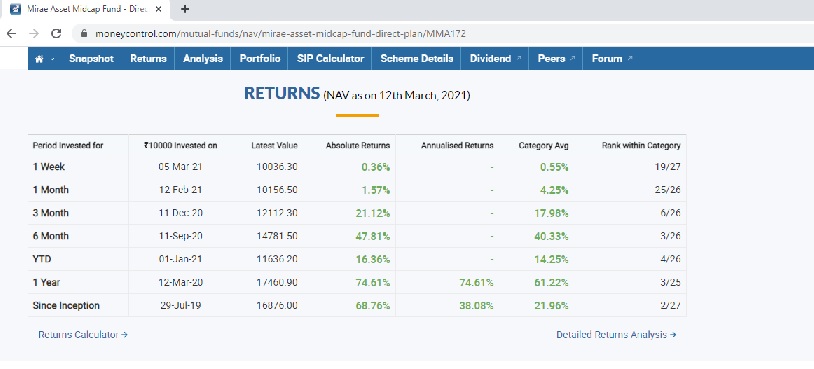Click the '6 Month' row label
Image resolution: width=814 pixels, height=369 pixels.
coord(50,236)
